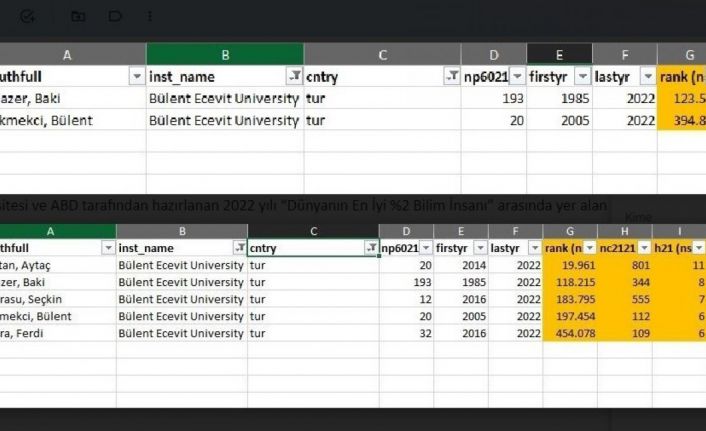
Task: Click rank value 19.961 in bottom sheet
Action: (570, 265)
